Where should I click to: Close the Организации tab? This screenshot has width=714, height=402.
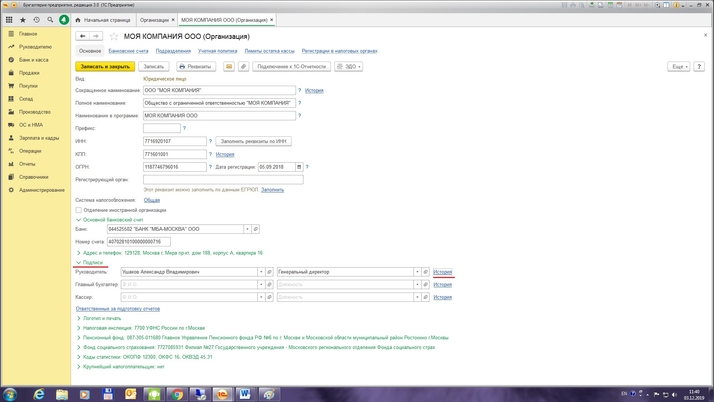click(x=173, y=20)
